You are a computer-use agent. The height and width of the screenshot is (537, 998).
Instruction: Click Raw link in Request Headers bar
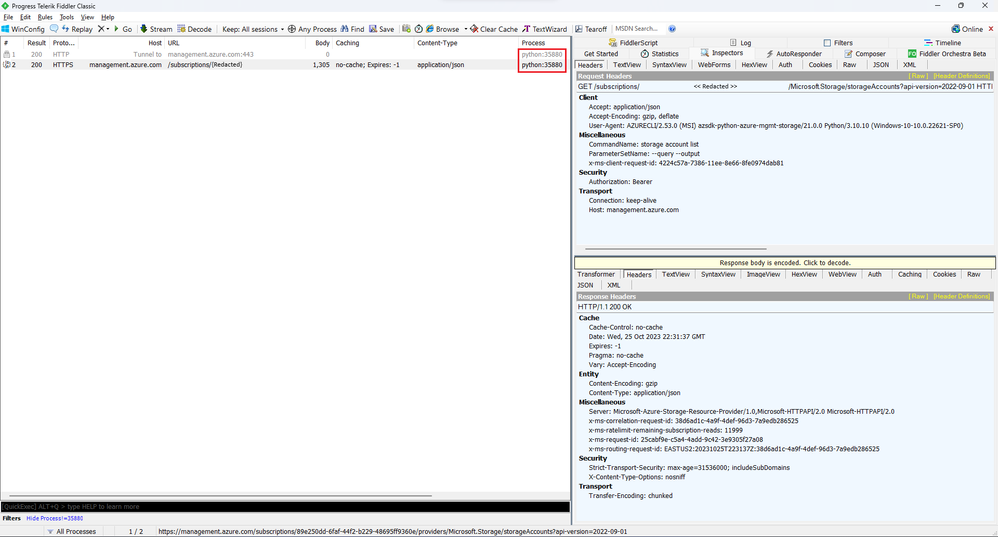coord(918,76)
